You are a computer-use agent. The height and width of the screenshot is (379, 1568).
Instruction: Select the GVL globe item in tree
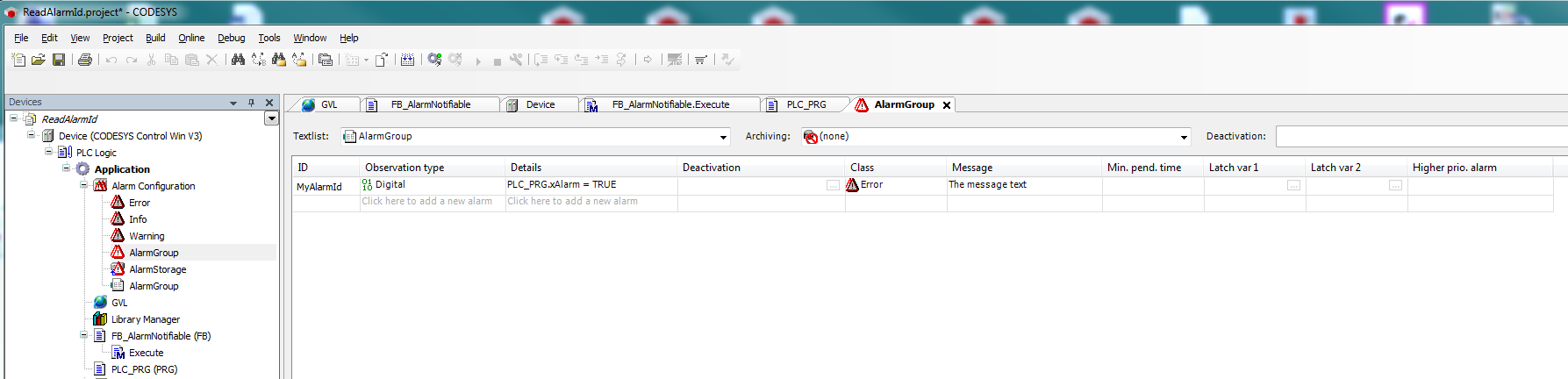click(118, 303)
